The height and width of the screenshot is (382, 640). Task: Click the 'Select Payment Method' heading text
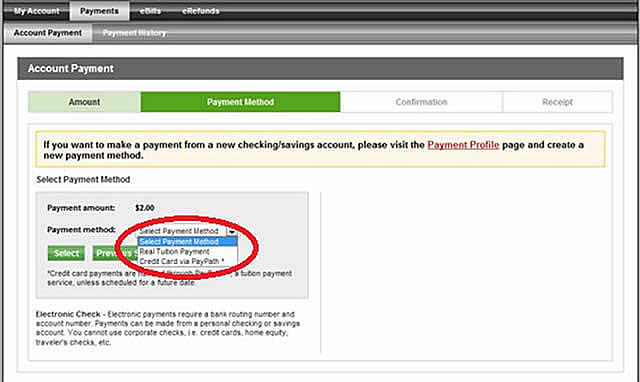pos(83,180)
